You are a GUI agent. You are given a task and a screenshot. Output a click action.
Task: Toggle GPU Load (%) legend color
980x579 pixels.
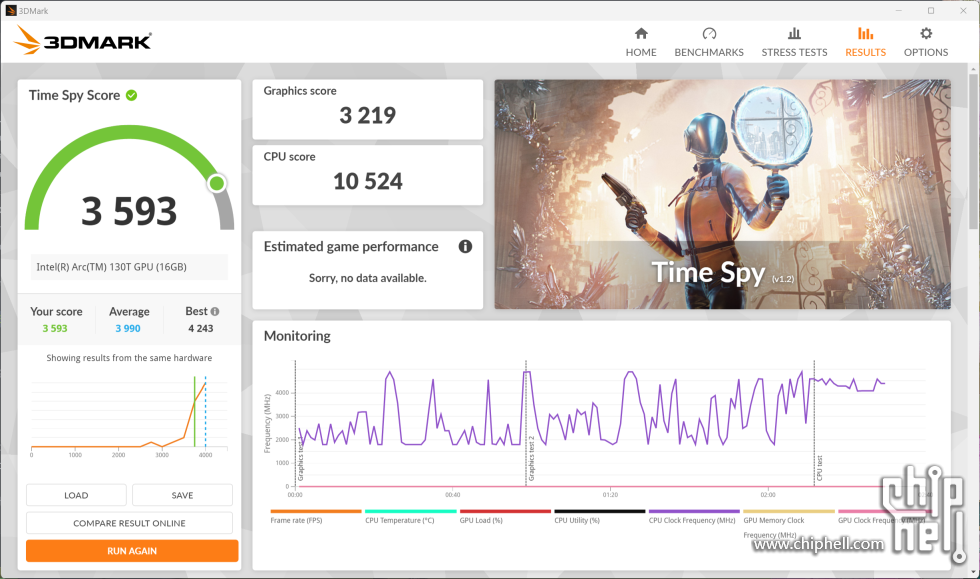click(505, 511)
